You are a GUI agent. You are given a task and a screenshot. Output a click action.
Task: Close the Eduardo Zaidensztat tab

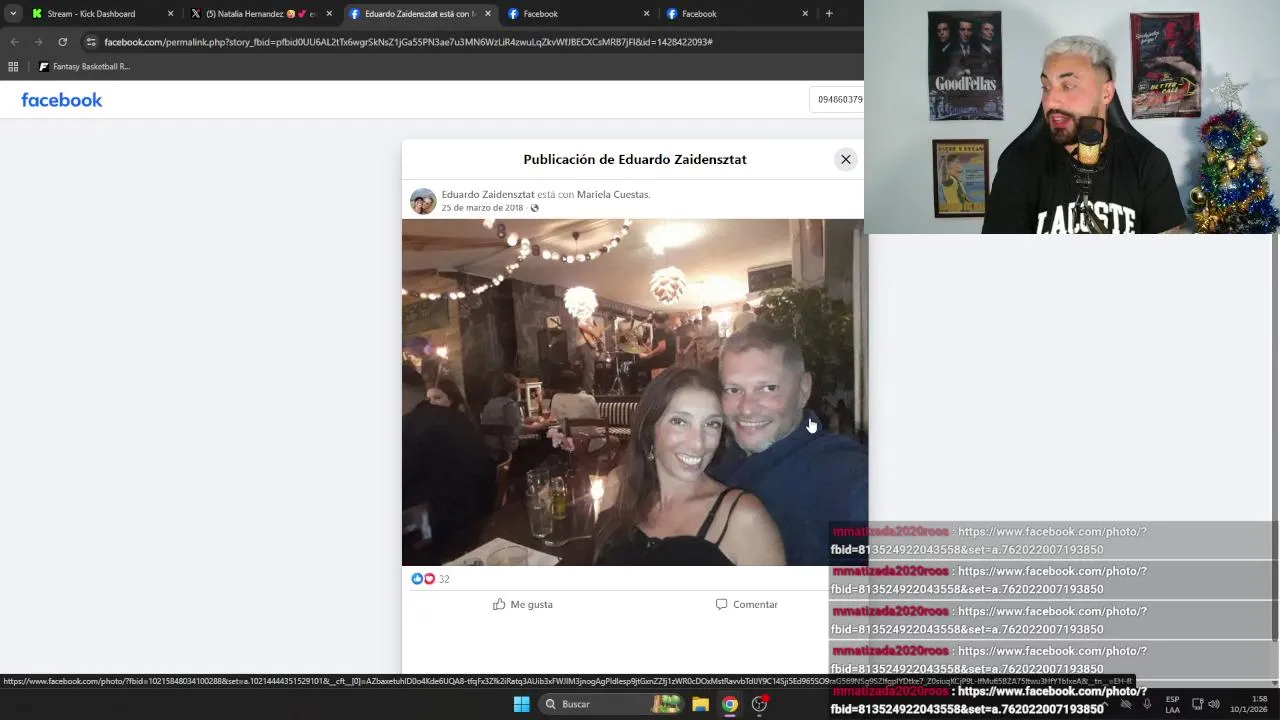tap(488, 14)
